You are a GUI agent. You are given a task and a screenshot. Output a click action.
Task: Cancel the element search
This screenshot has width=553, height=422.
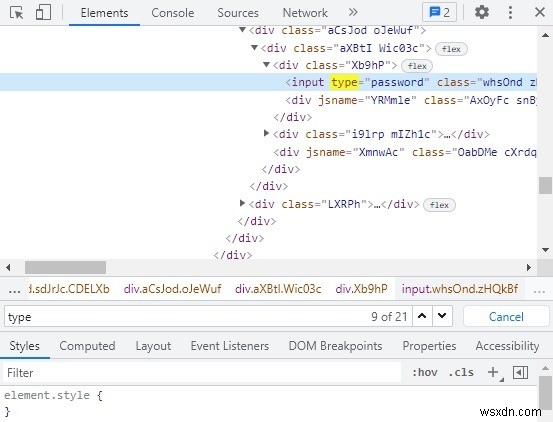click(506, 317)
